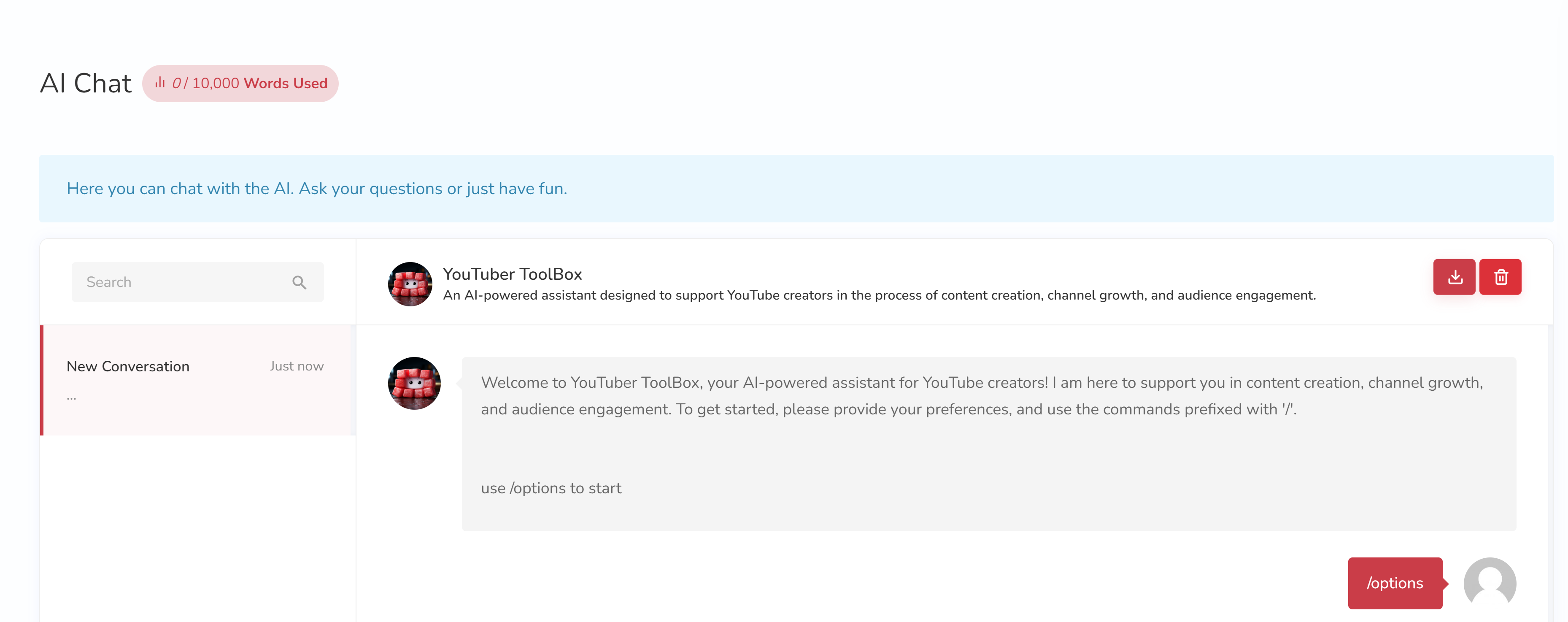1568x622 pixels.
Task: Click the "Just now" timestamp
Action: pos(297,366)
